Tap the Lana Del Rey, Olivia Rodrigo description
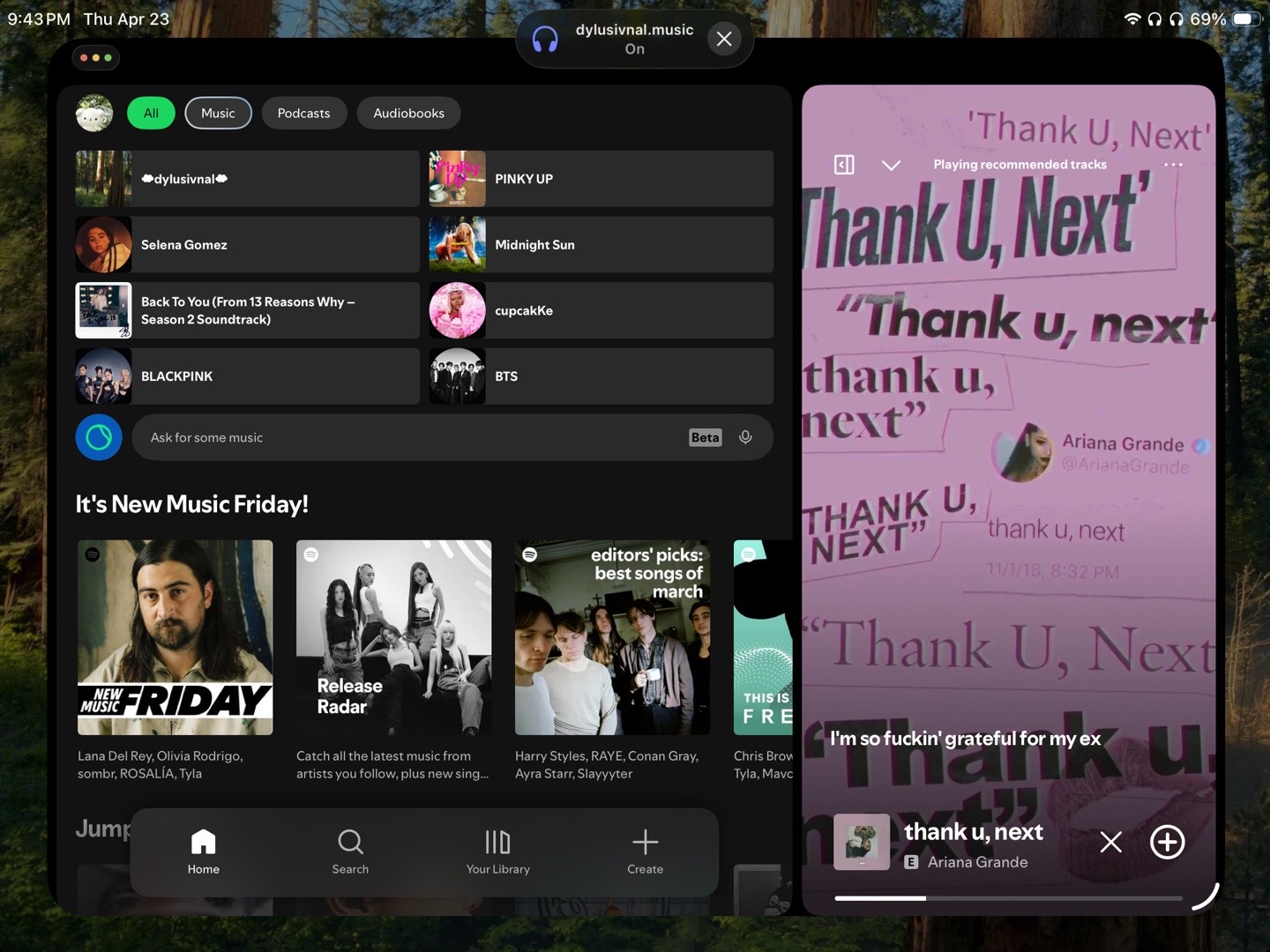 pyautogui.click(x=161, y=764)
